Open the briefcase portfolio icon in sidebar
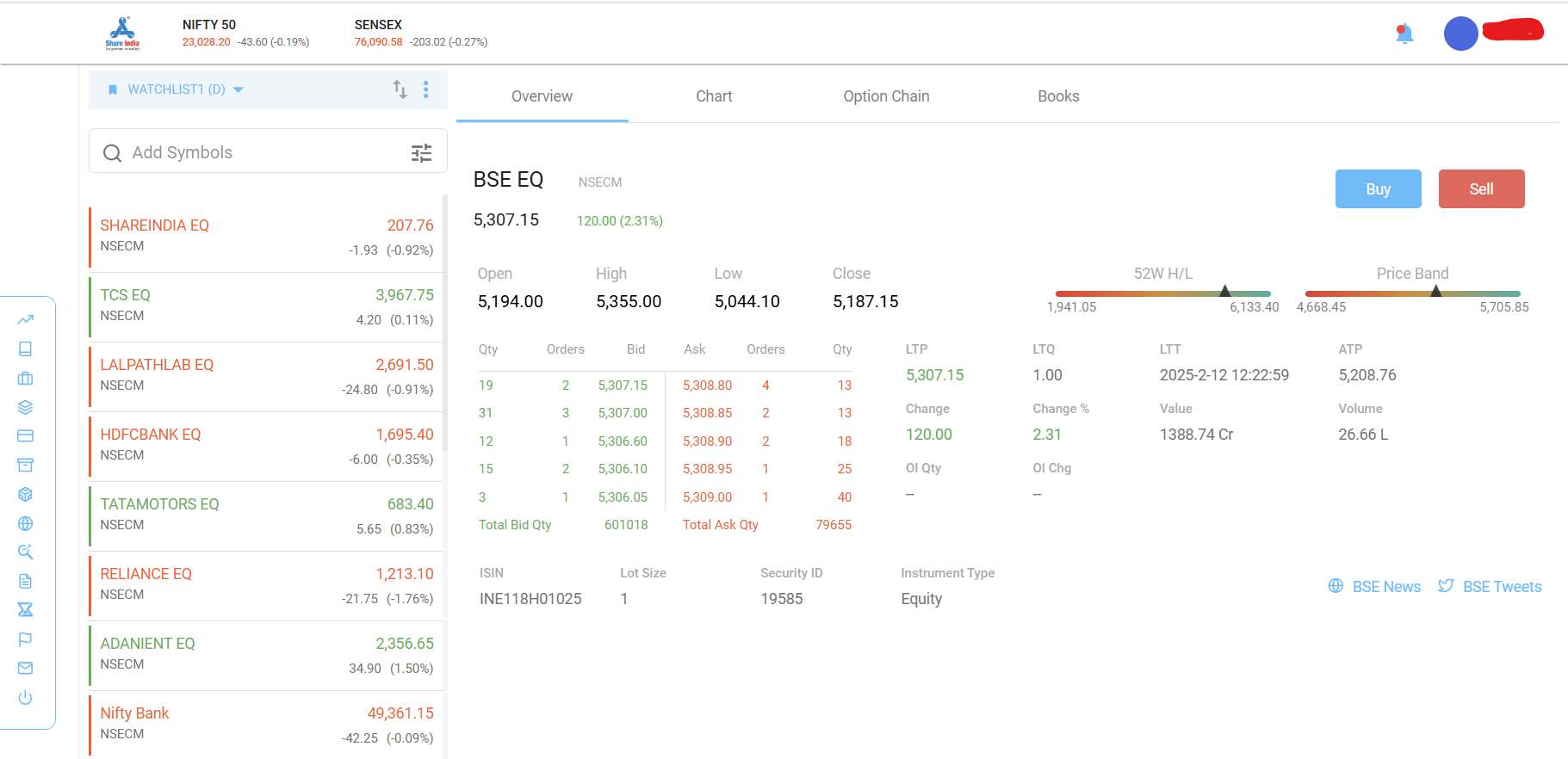1568x759 pixels. [x=25, y=378]
